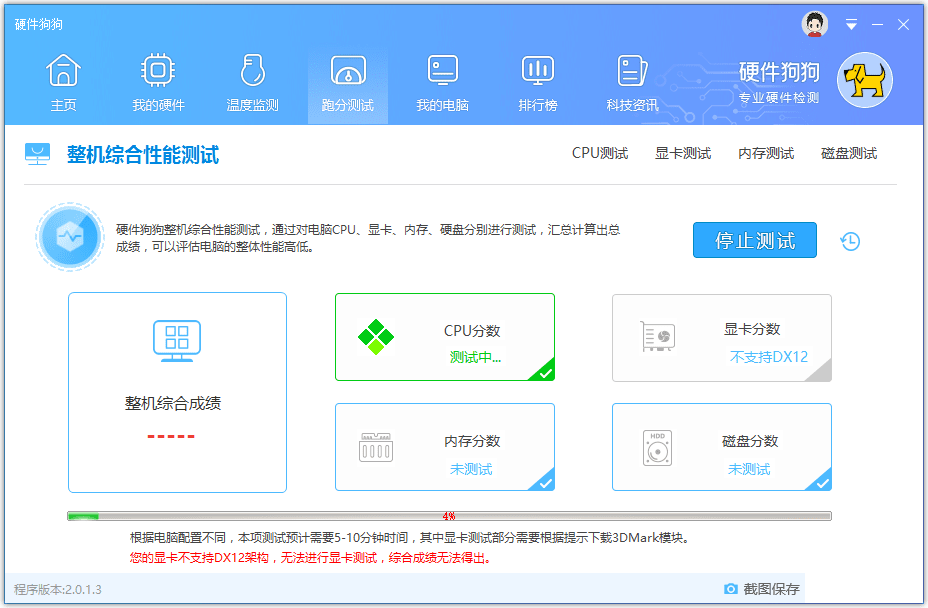Click the 整机综合成绩 computer icon
The width and height of the screenshot is (928, 608).
177,341
